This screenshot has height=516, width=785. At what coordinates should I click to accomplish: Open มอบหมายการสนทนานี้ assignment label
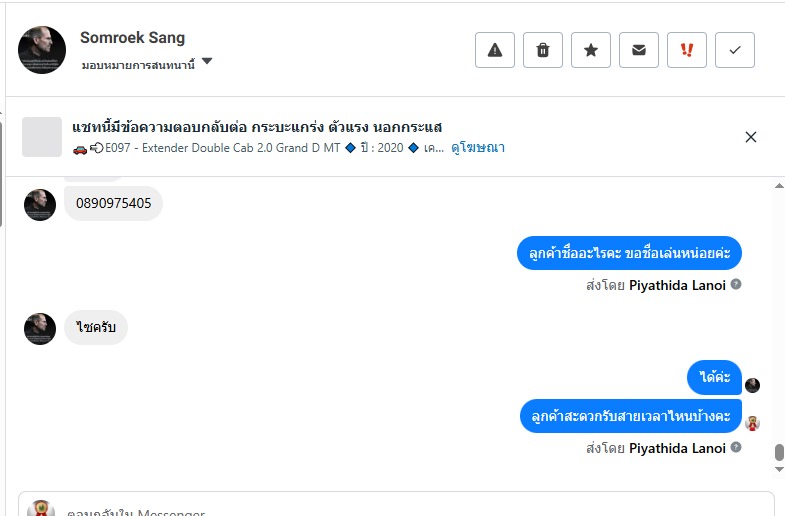[138, 64]
